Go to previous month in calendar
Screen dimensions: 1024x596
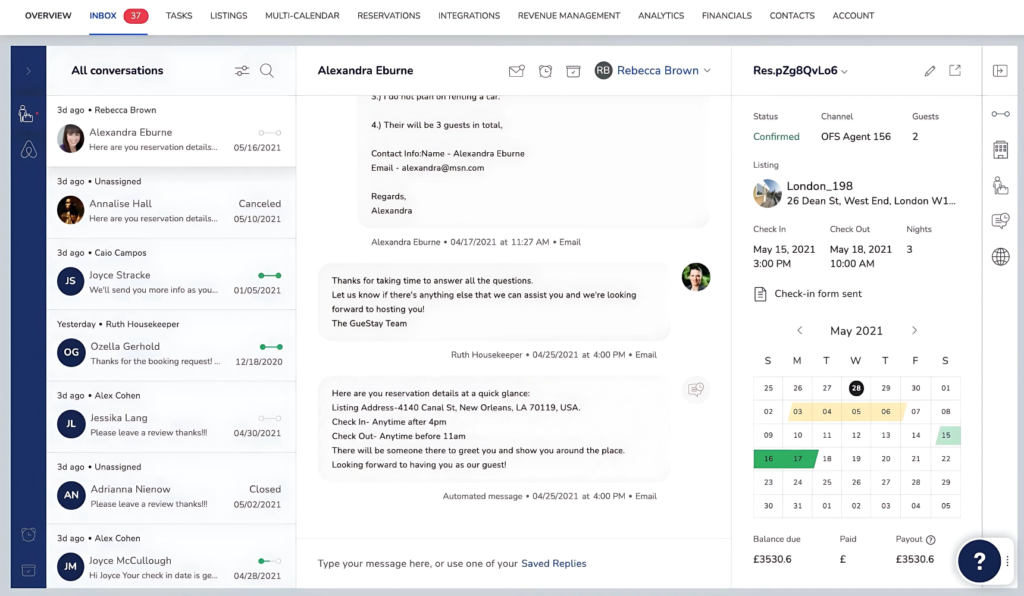click(x=799, y=330)
